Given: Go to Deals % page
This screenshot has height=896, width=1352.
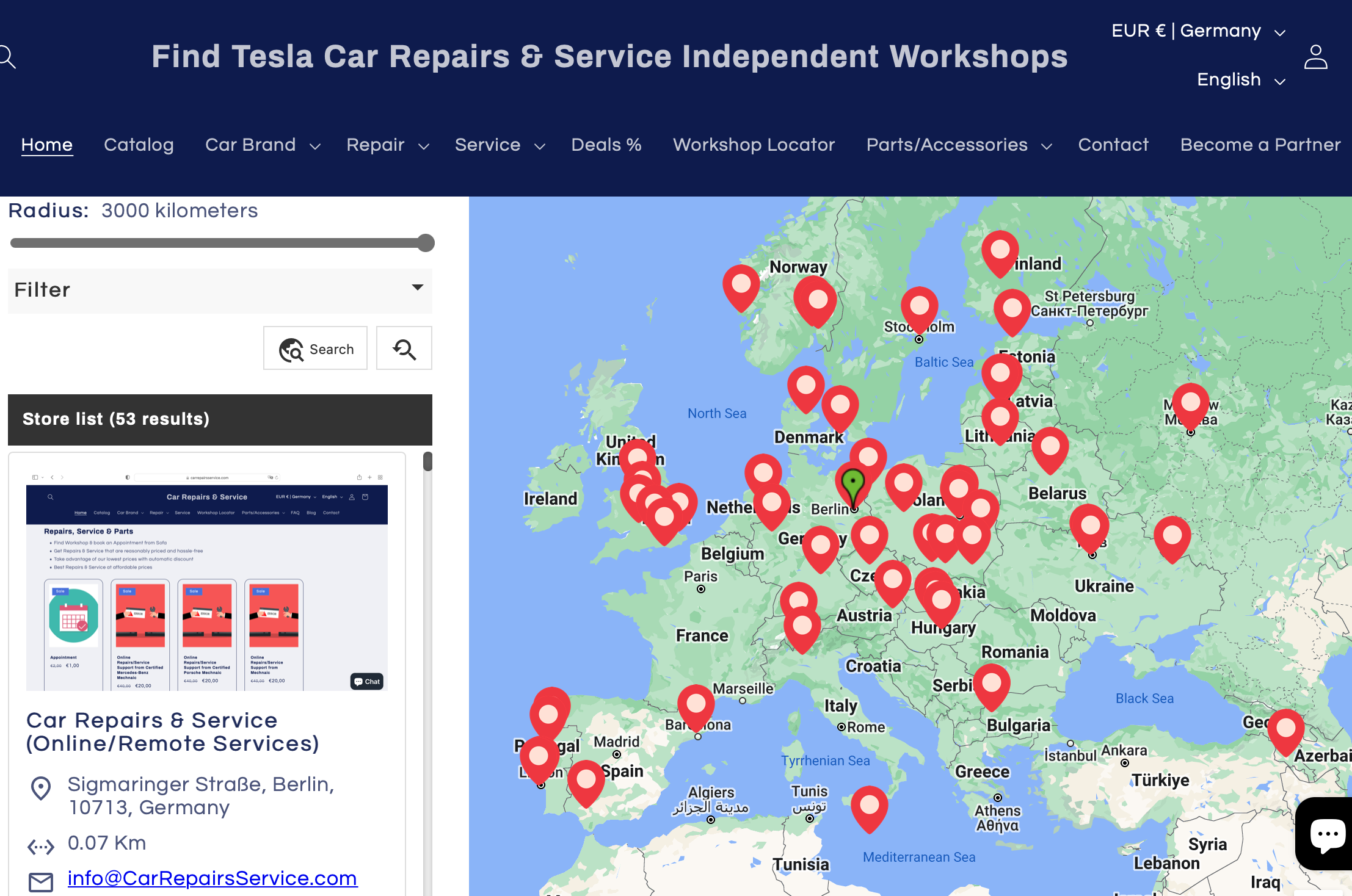Looking at the screenshot, I should click(606, 145).
